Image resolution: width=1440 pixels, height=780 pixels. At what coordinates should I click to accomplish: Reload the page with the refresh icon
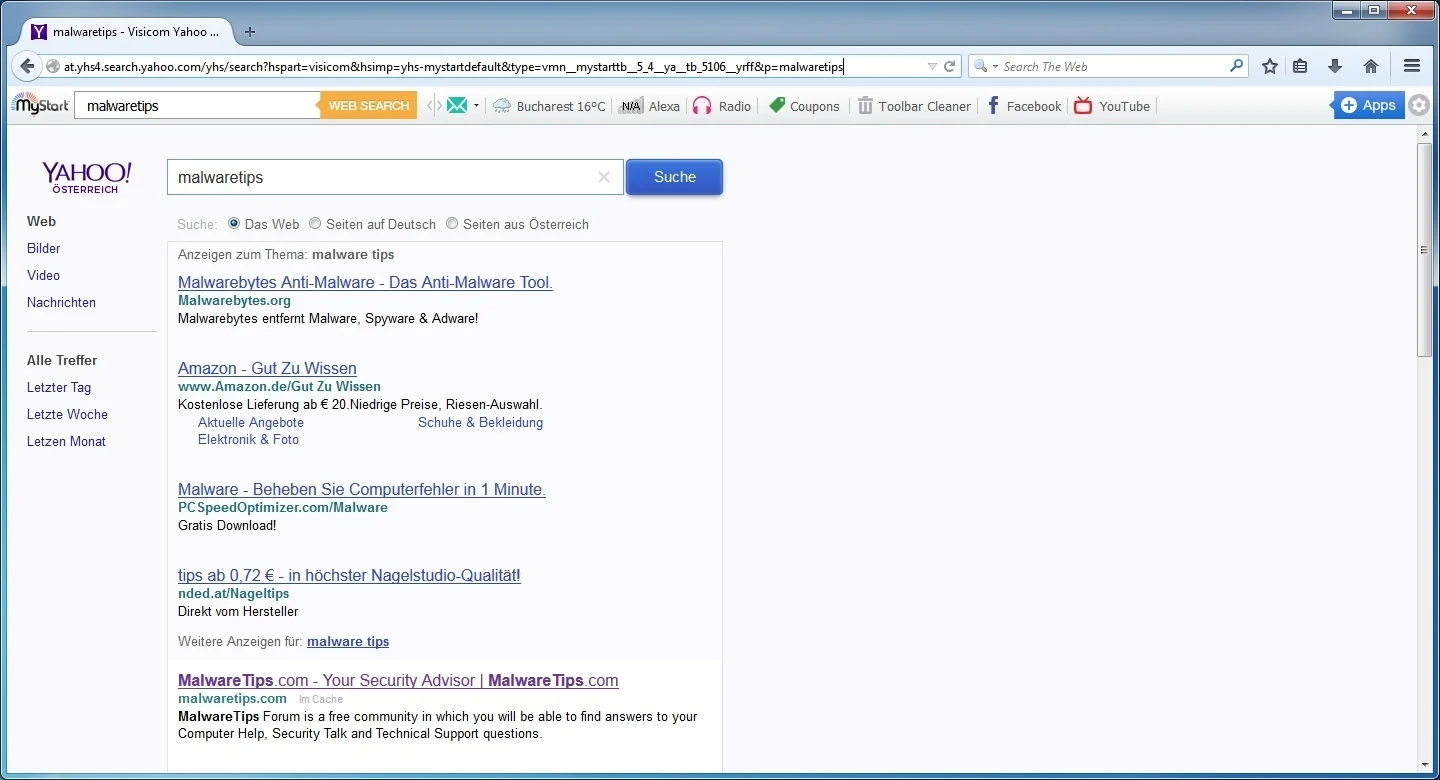(x=950, y=66)
